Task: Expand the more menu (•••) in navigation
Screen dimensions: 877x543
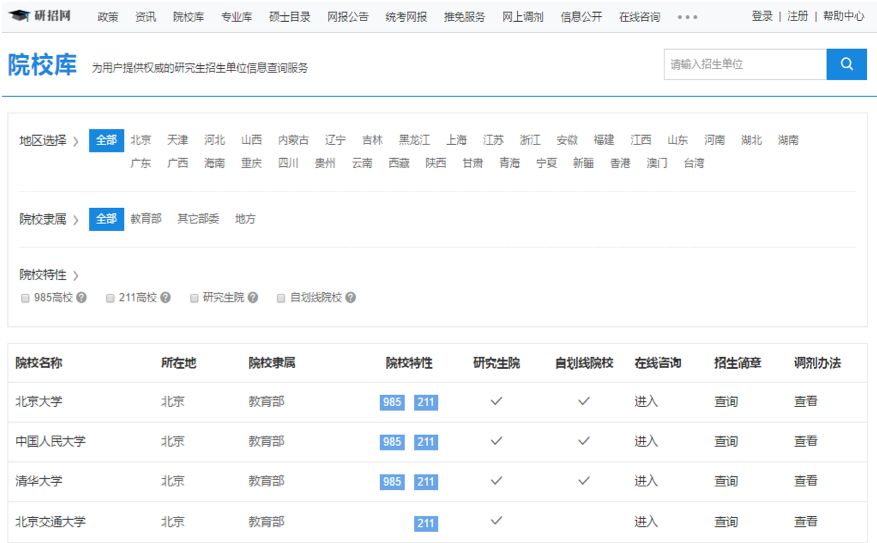Action: pyautogui.click(x=688, y=17)
